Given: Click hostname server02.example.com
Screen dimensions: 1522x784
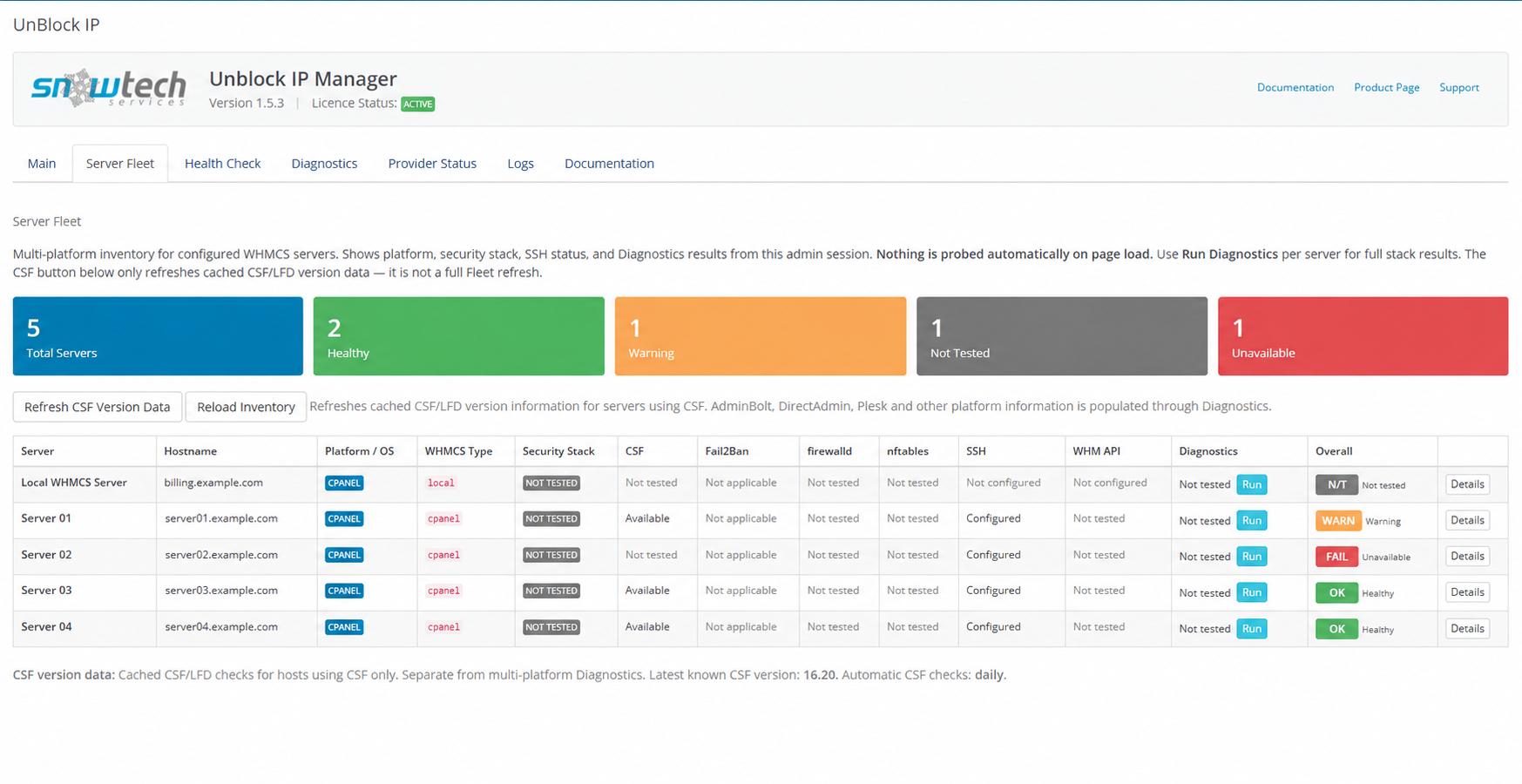Looking at the screenshot, I should (x=221, y=555).
